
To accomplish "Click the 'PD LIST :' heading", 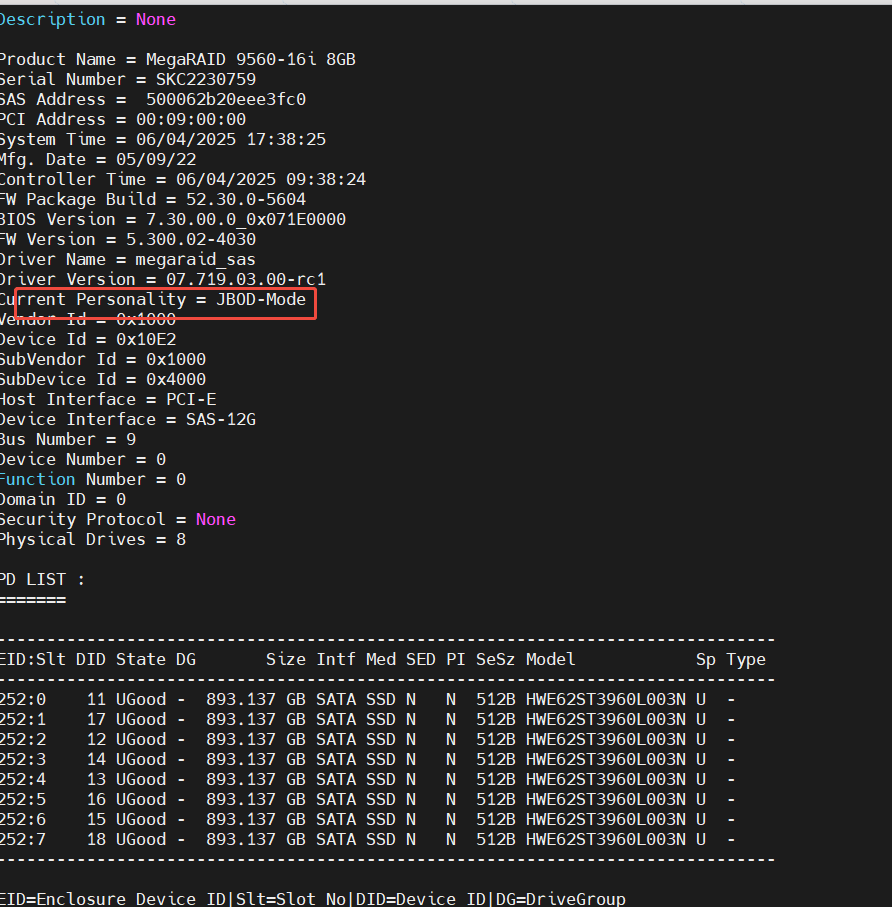I will (x=42, y=580).
